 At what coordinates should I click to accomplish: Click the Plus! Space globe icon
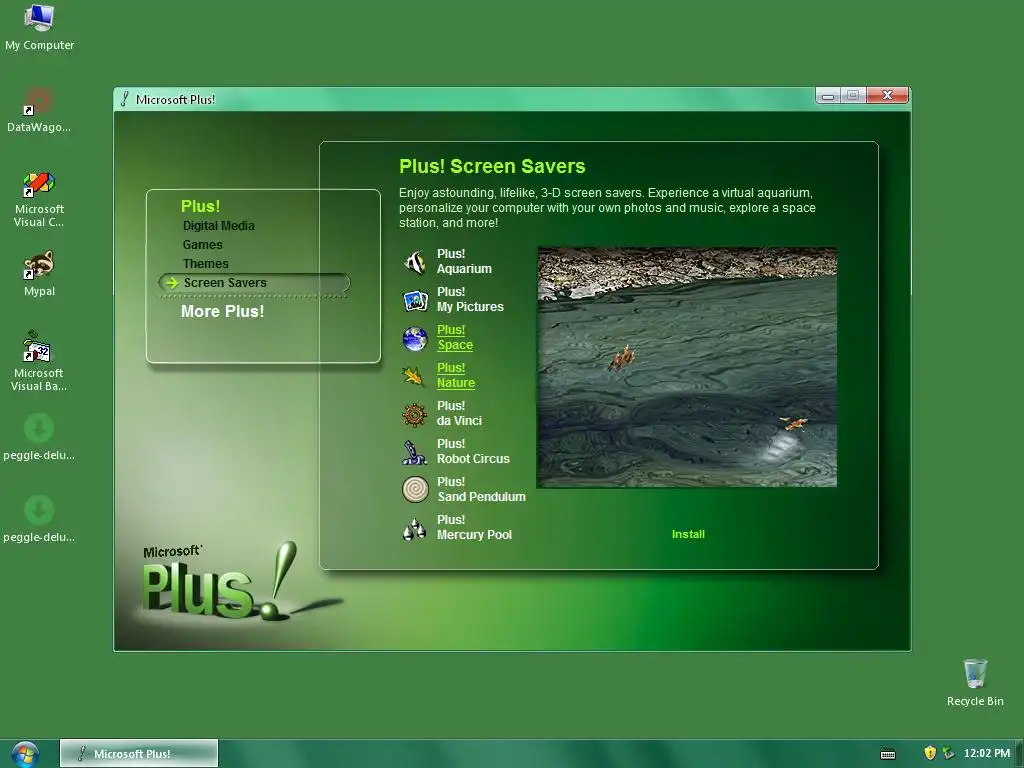point(415,338)
